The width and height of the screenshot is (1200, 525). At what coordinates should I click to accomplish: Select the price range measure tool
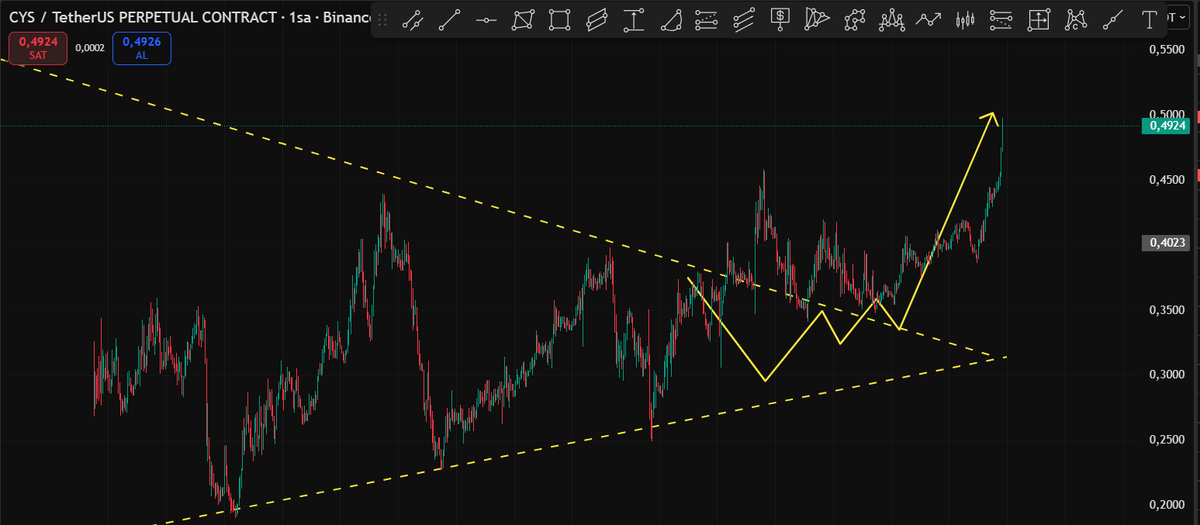coord(633,20)
